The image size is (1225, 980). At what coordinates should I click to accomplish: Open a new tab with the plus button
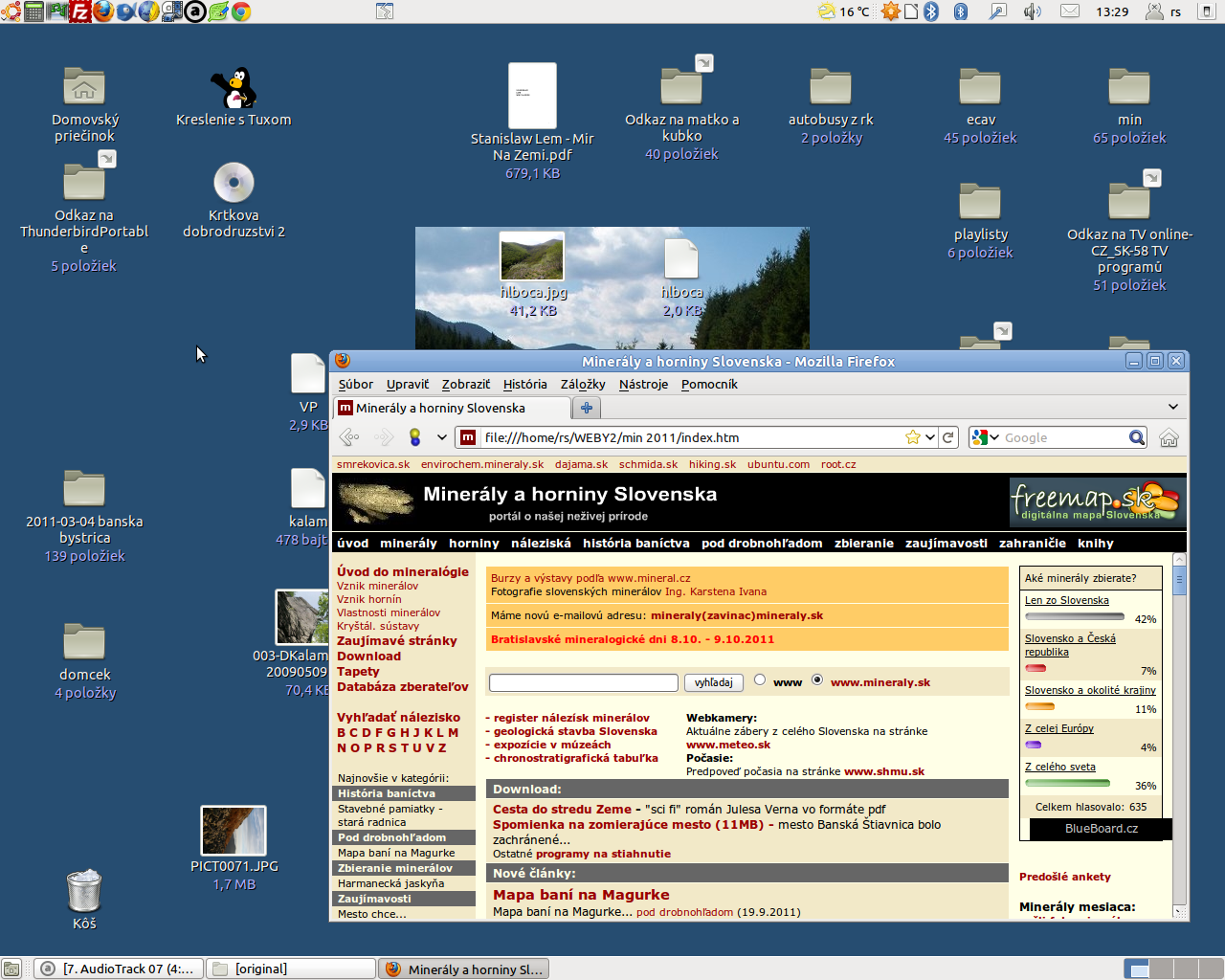(x=587, y=408)
